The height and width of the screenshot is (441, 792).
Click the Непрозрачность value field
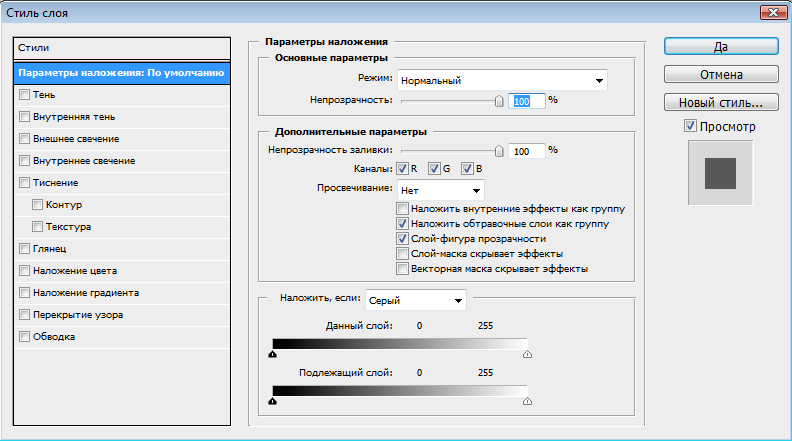tap(527, 101)
